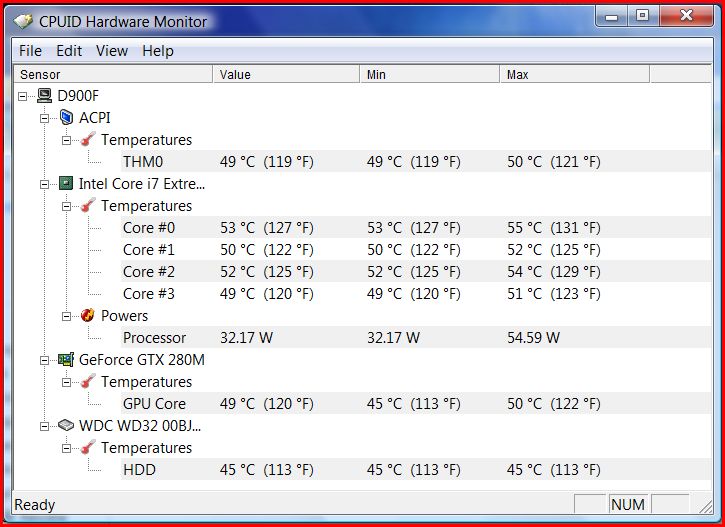This screenshot has height=527, width=725.
Task: Click the NUM status bar indicator
Action: 627,504
